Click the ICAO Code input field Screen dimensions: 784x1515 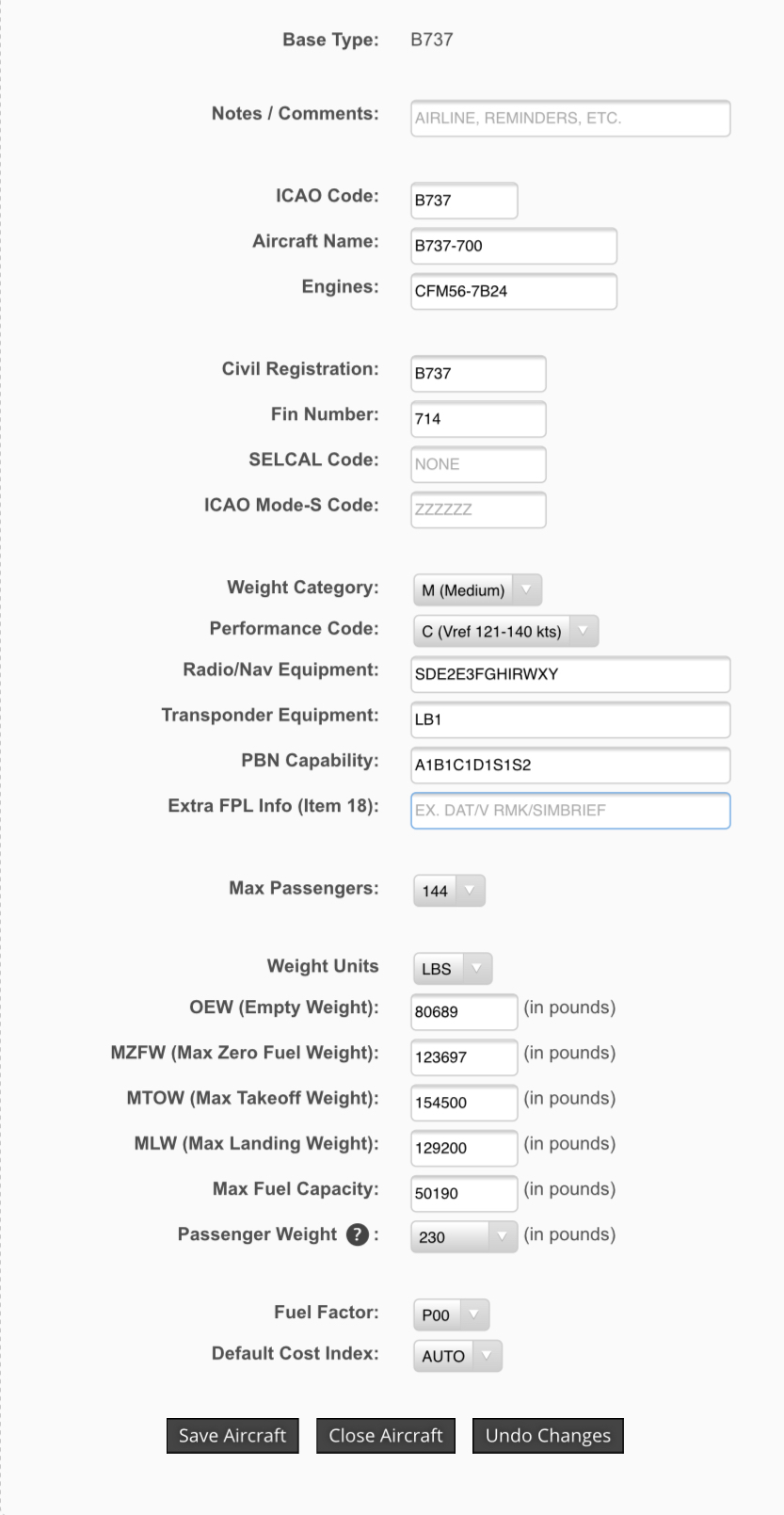pos(464,201)
